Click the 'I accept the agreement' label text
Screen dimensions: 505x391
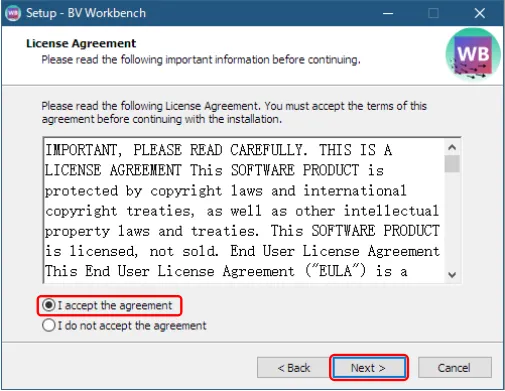pos(115,305)
